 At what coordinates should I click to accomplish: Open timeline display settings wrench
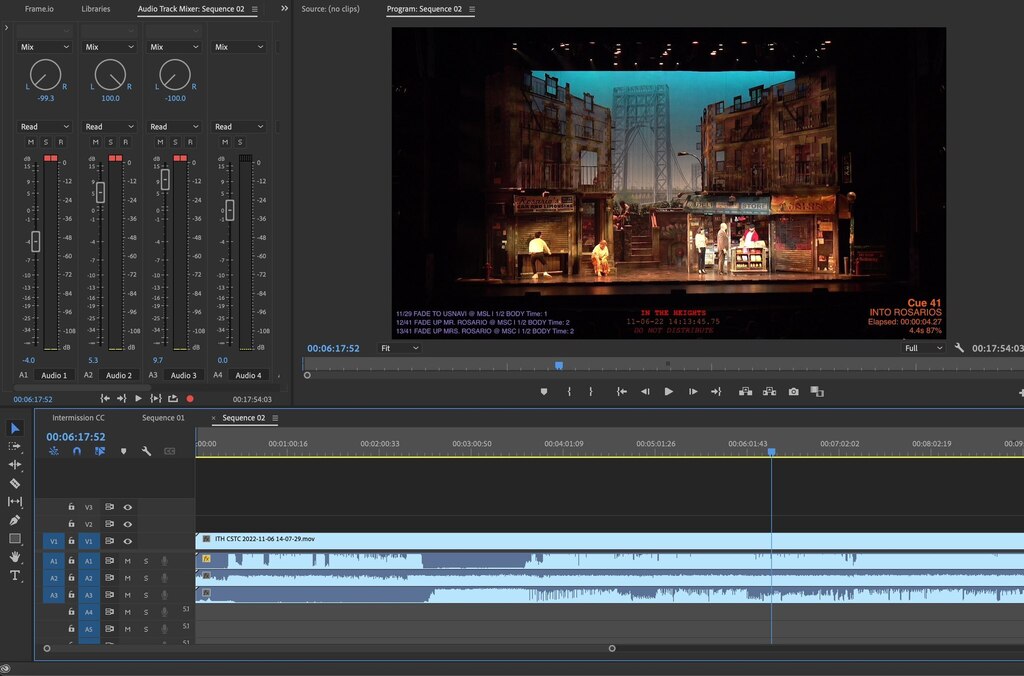[x=146, y=451]
